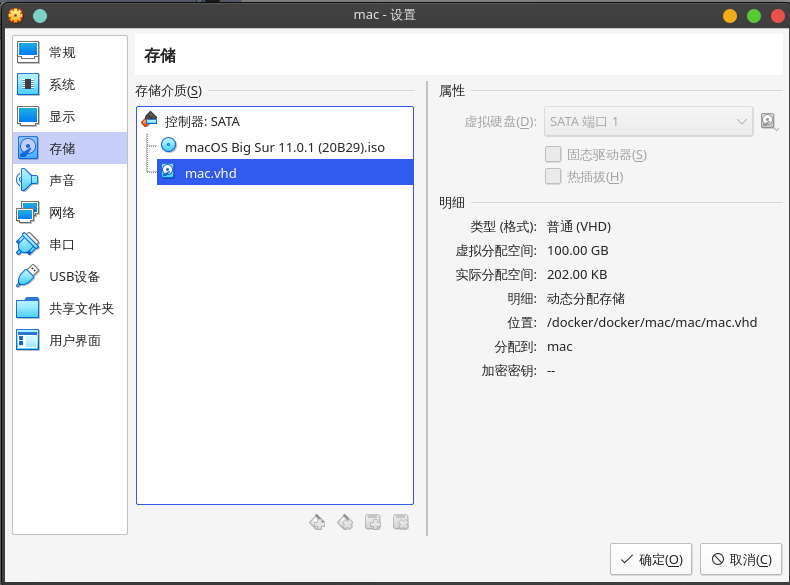Click the 显示 screen icon in sidebar

point(28,116)
